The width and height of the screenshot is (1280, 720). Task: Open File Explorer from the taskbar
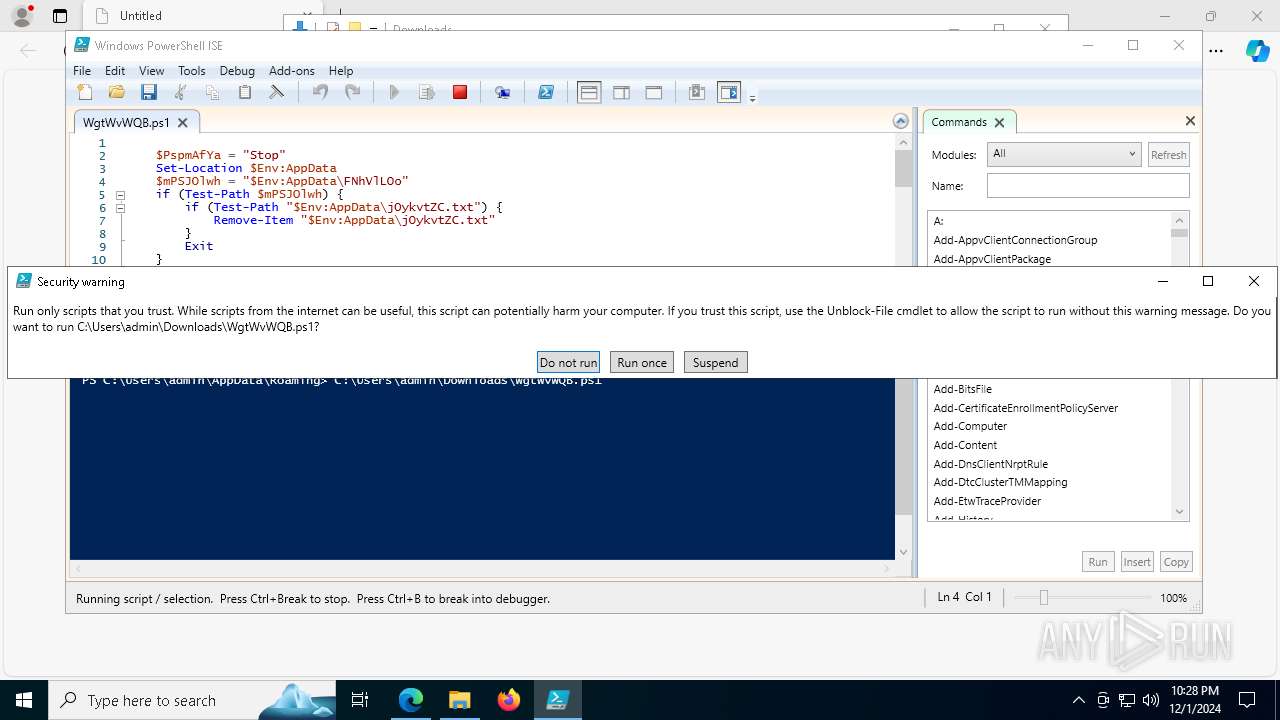pyautogui.click(x=459, y=700)
